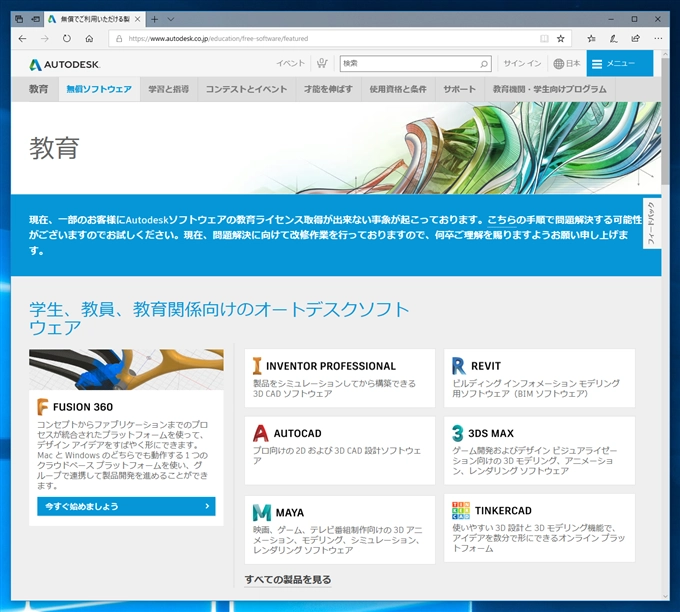
Task: Open the MAYA title link
Action: [290, 513]
